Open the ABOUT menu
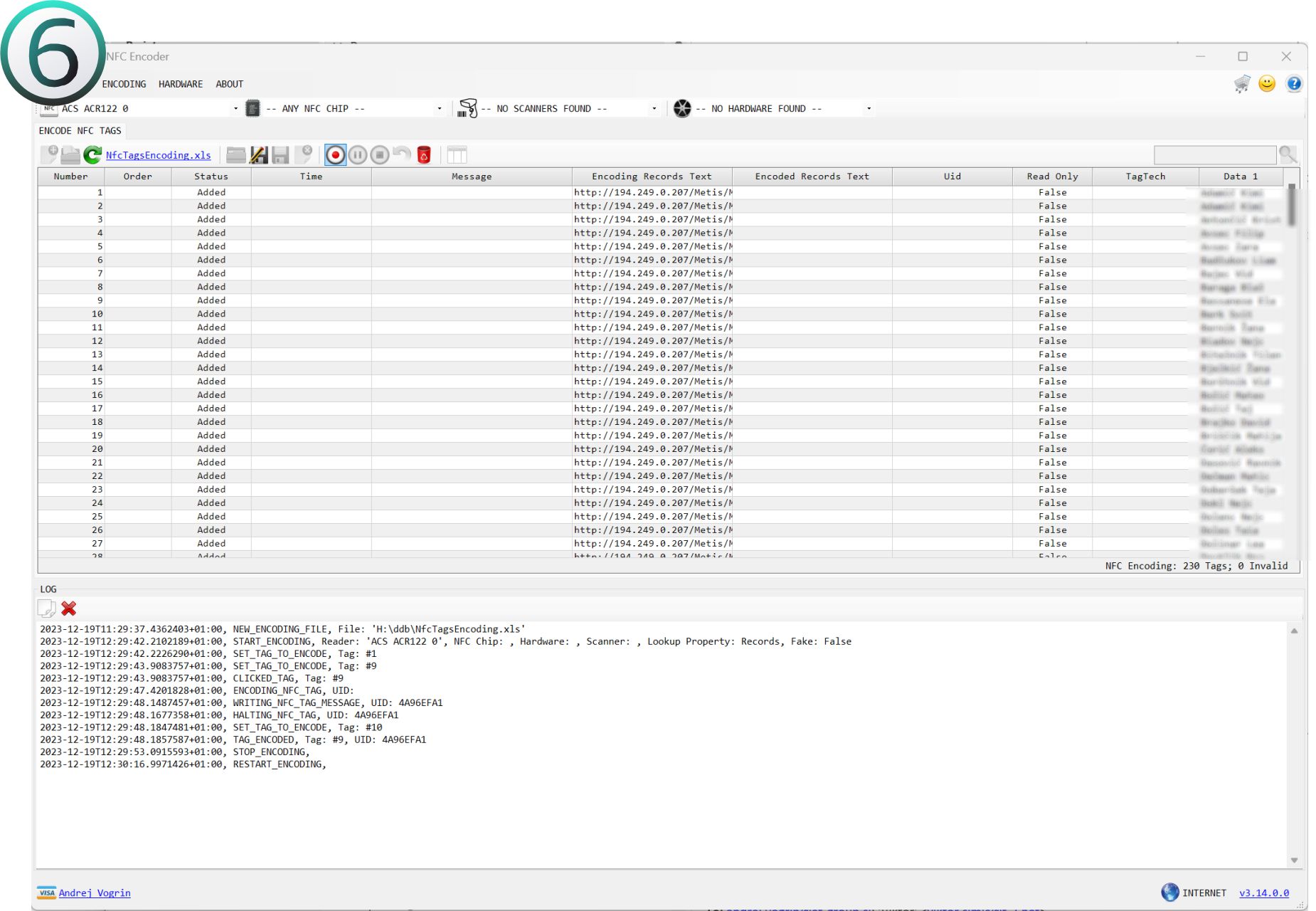This screenshot has width=1316, height=911. point(229,84)
